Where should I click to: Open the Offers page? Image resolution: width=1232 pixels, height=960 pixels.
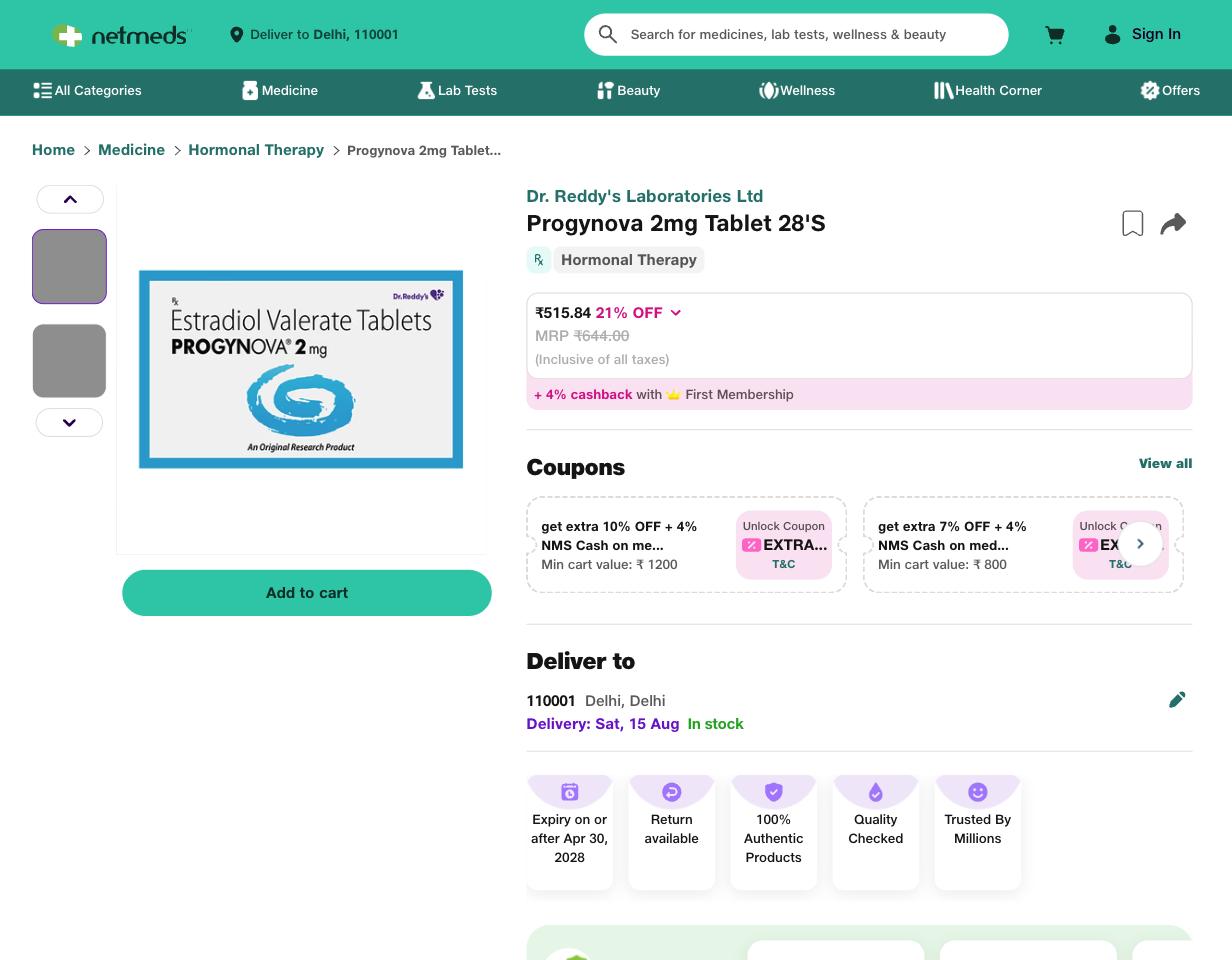tap(1170, 91)
